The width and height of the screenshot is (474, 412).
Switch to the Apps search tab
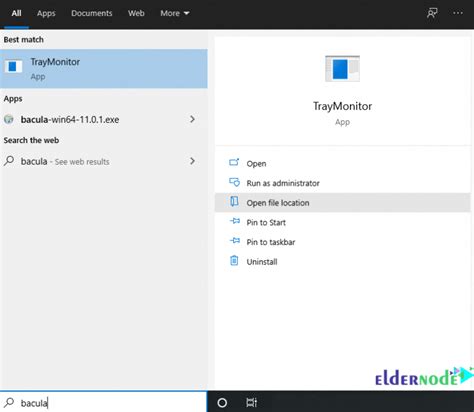[46, 13]
